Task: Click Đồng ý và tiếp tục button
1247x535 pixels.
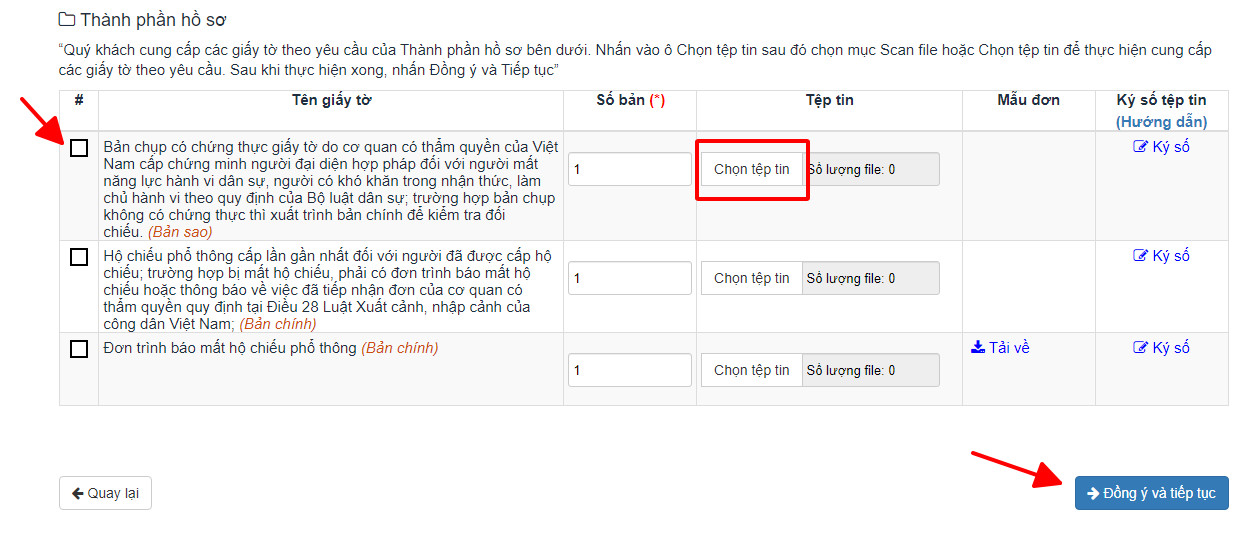Action: (1152, 493)
